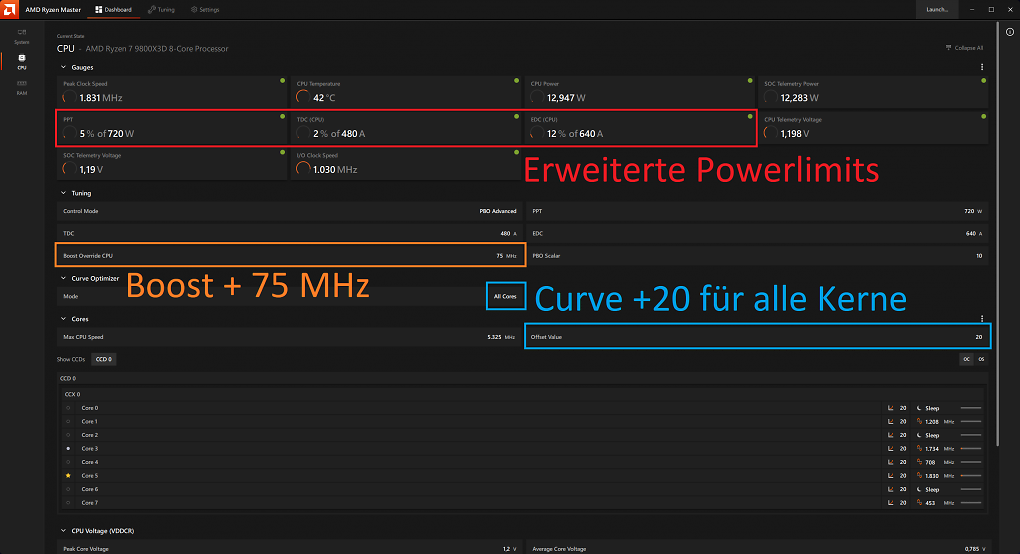Select the Core 6 row

(523, 489)
